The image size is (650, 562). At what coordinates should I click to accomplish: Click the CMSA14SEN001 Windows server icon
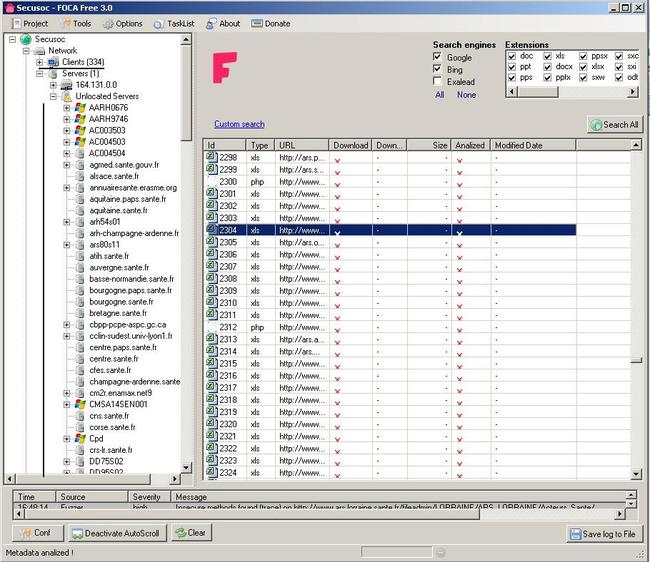[79, 404]
